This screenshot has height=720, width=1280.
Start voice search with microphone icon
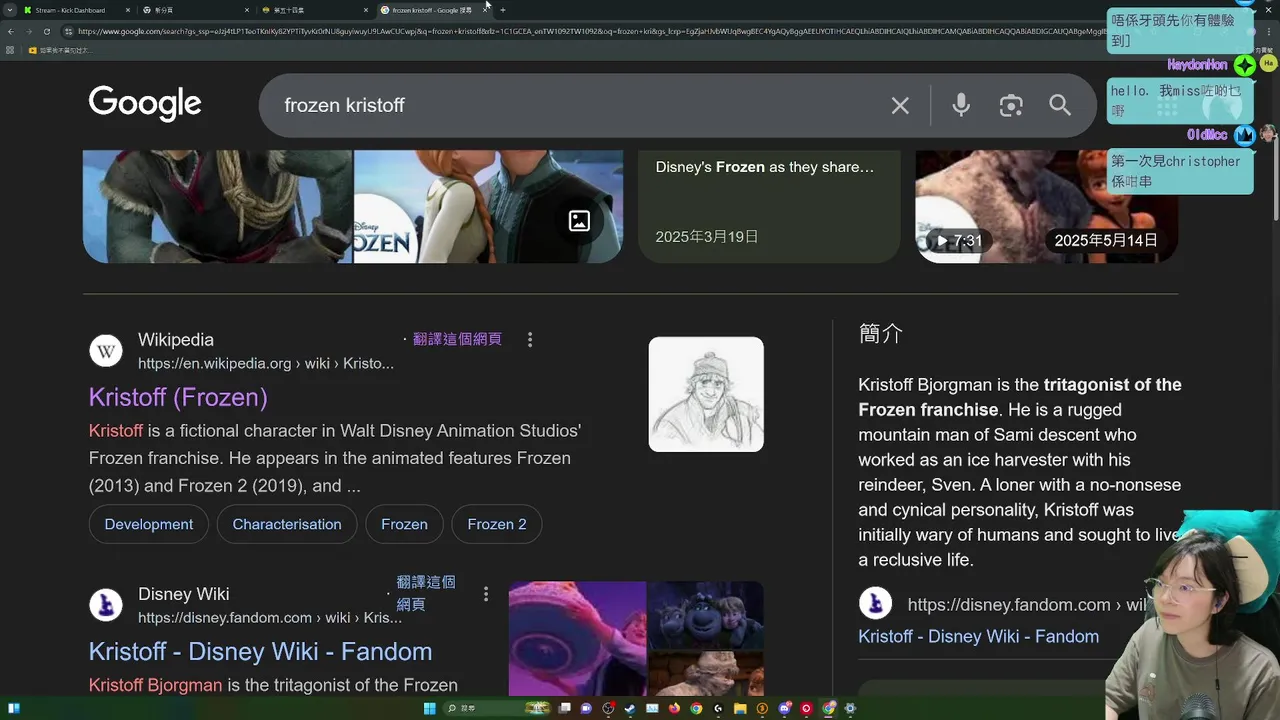pyautogui.click(x=961, y=105)
